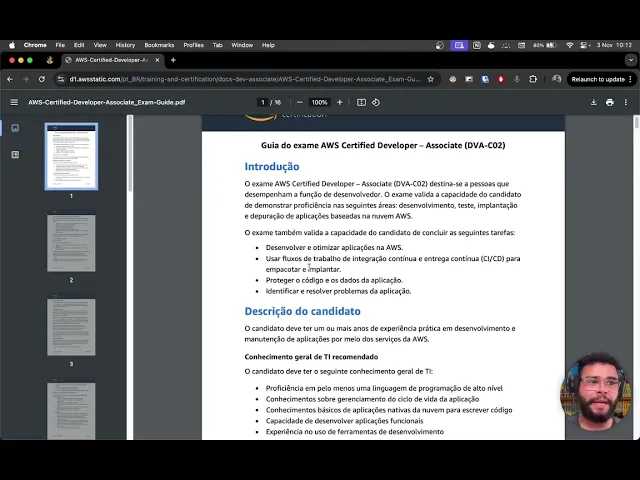Toggle fit to page icon
Screen dimensions: 640x480
click(x=361, y=102)
